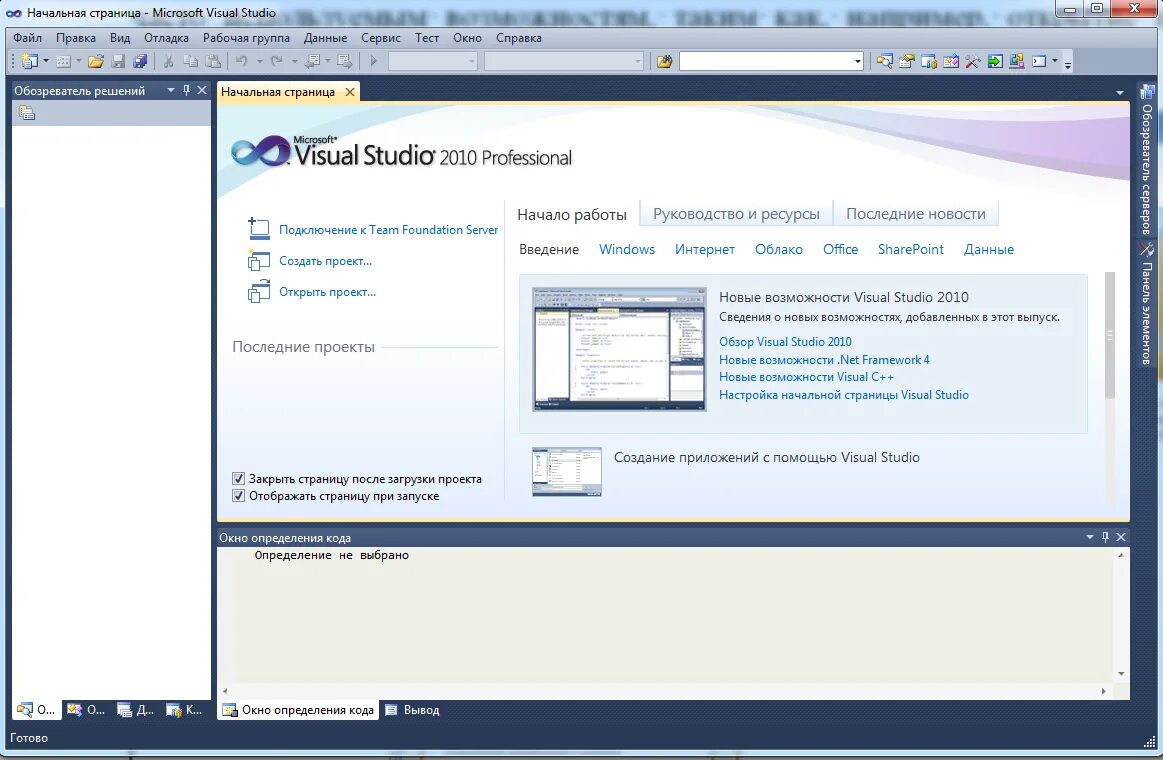Click the Find in Files binoculars icon
1163x760 pixels.
point(664,62)
